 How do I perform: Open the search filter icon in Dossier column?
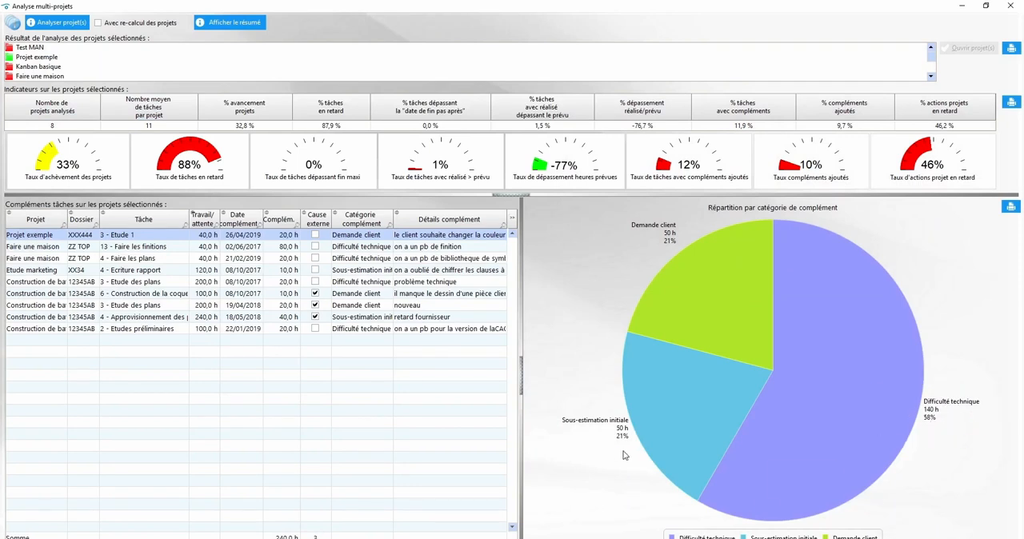pyautogui.click(x=95, y=225)
